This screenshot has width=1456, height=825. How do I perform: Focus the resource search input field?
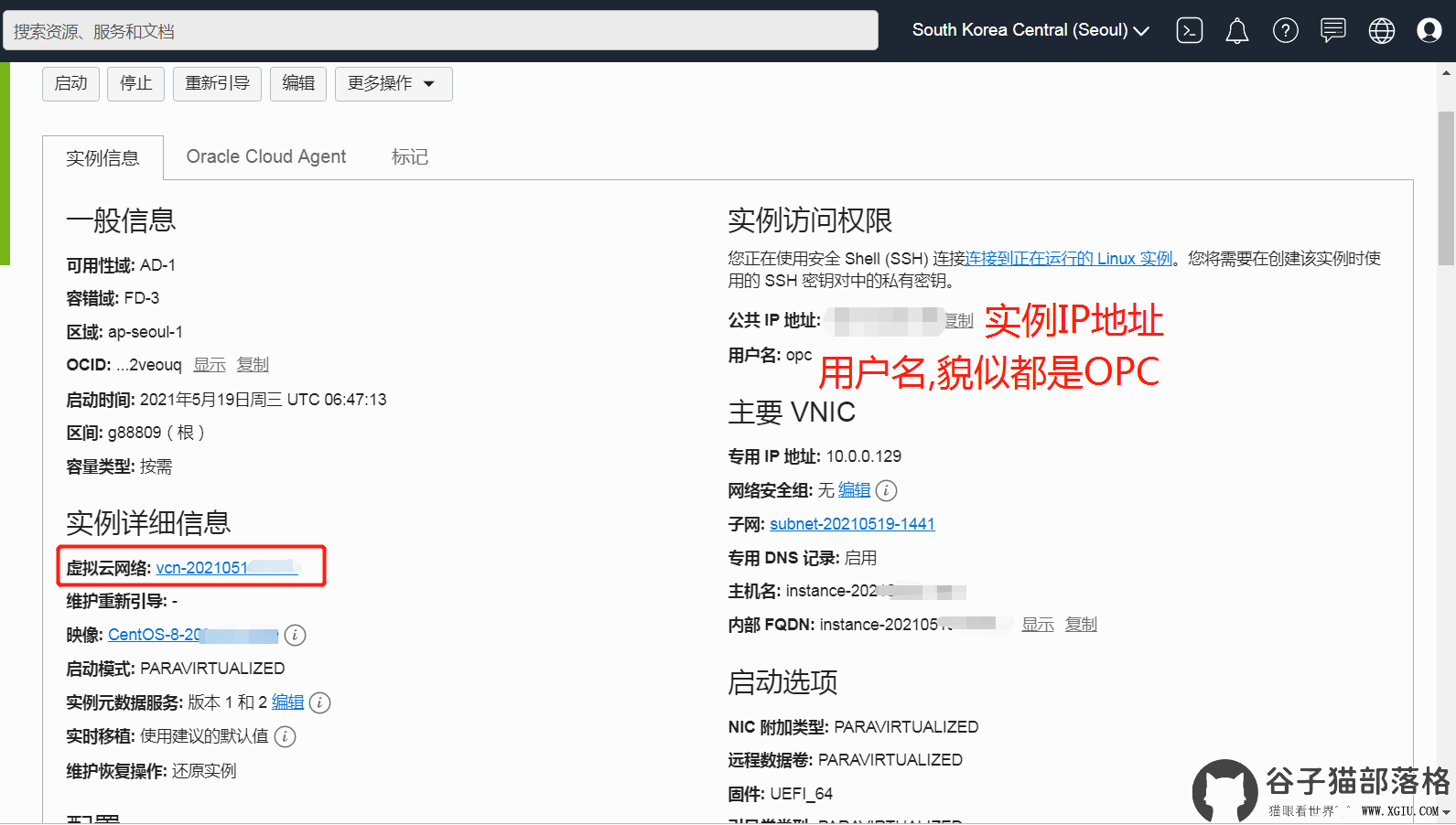[440, 31]
